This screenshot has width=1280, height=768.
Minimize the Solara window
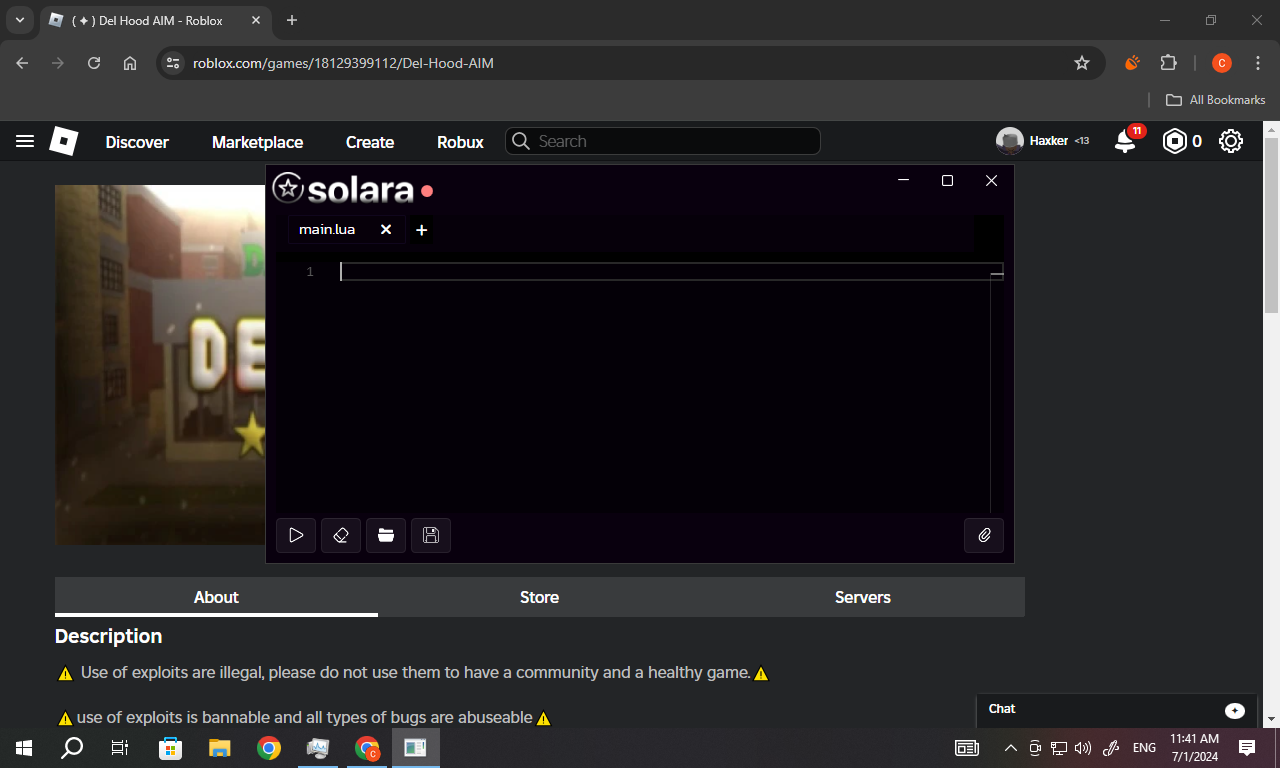tap(903, 180)
